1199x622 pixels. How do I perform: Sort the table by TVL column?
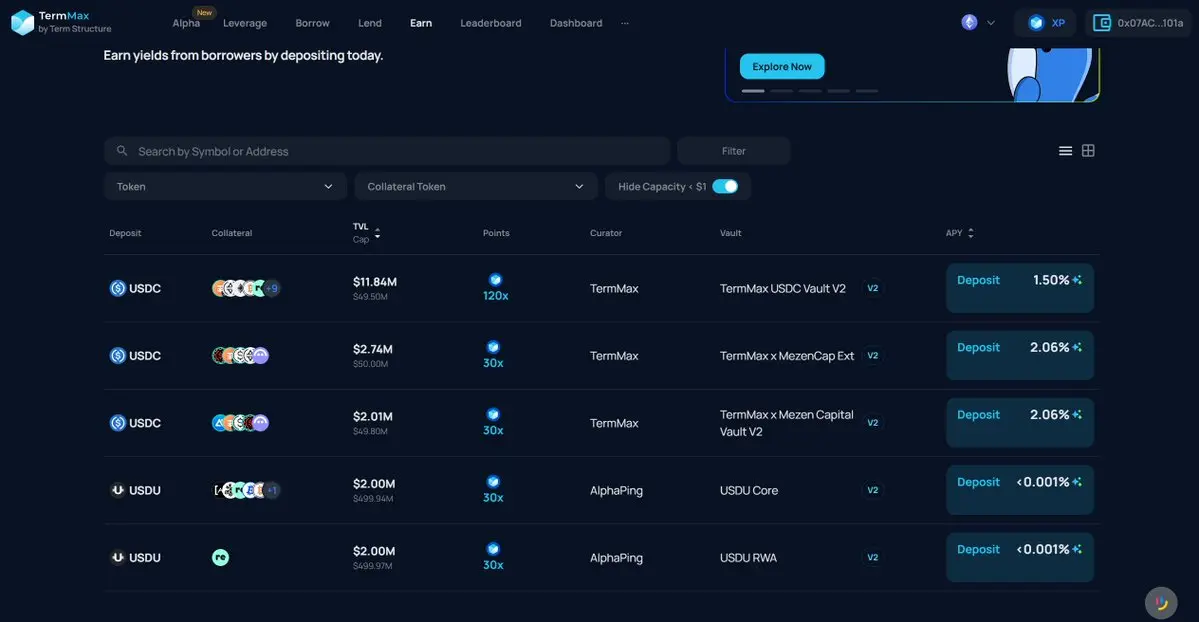(377, 233)
